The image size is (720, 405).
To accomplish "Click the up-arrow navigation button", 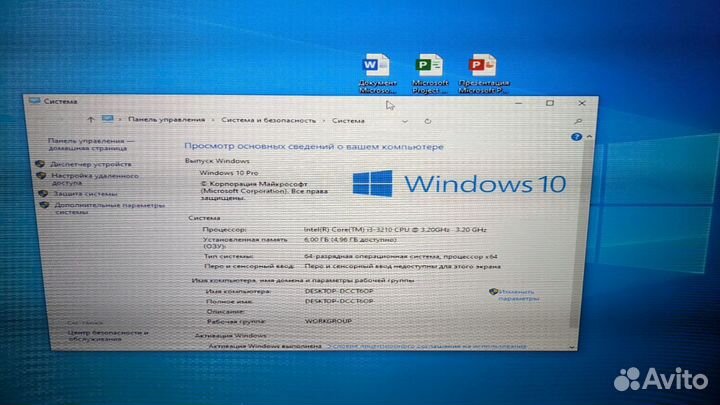I will click(x=91, y=120).
